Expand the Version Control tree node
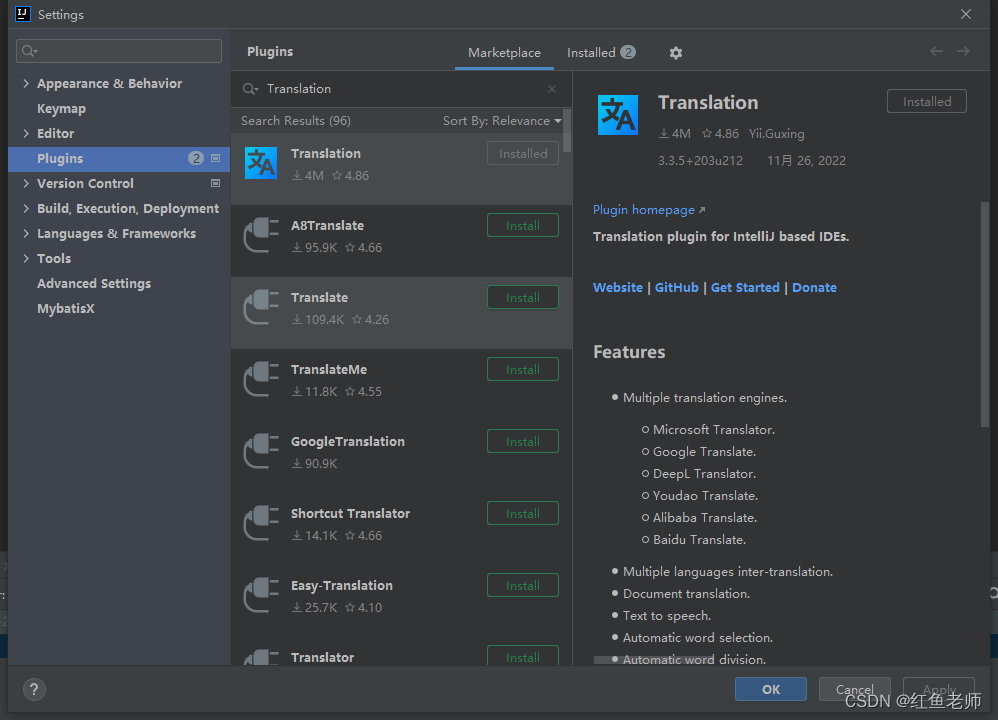998x720 pixels. [26, 183]
